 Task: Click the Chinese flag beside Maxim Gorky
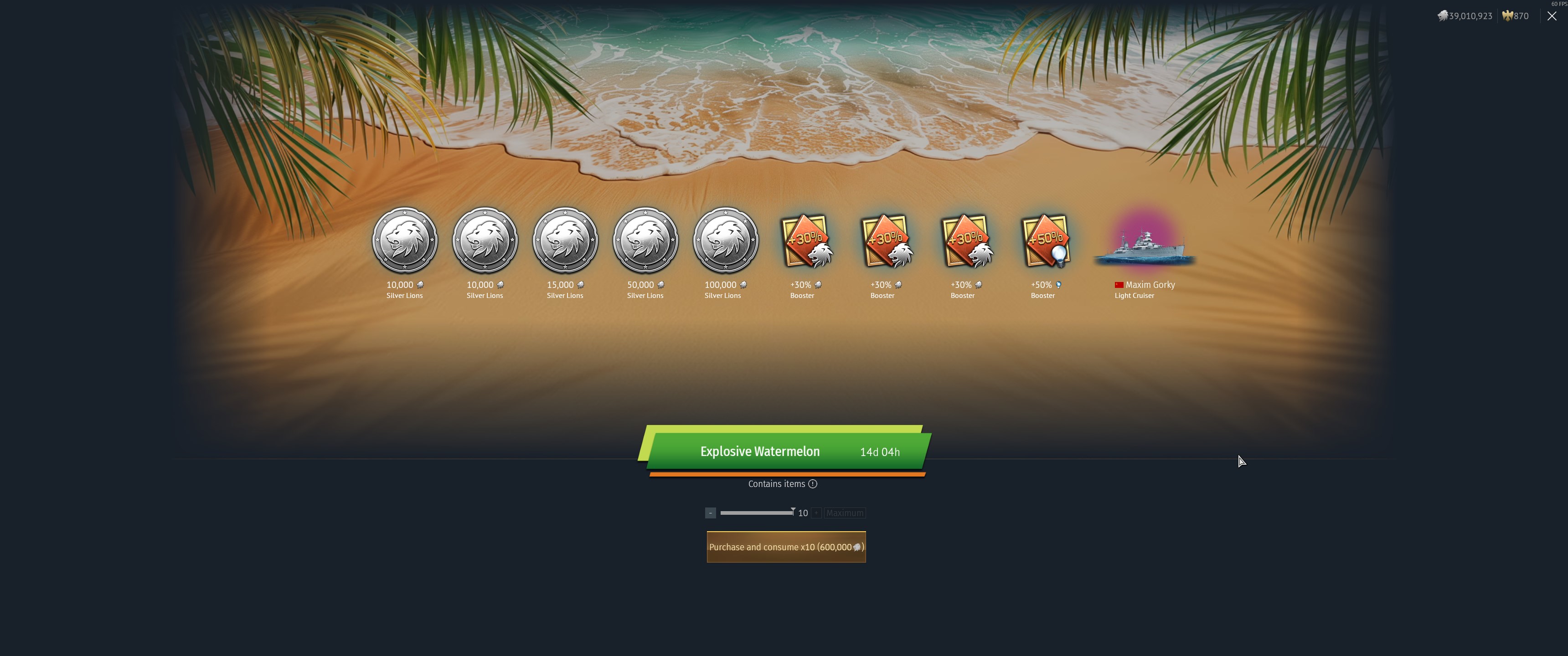pos(1119,285)
